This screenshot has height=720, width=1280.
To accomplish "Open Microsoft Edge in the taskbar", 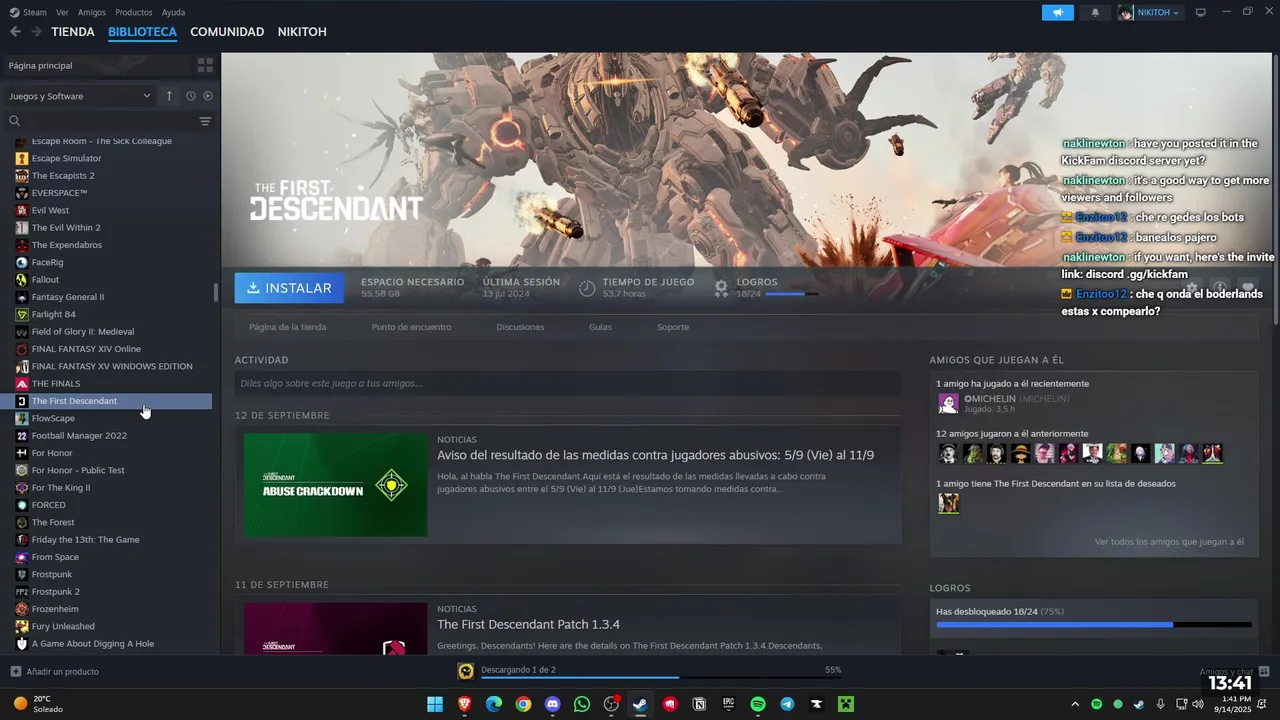I will (494, 704).
